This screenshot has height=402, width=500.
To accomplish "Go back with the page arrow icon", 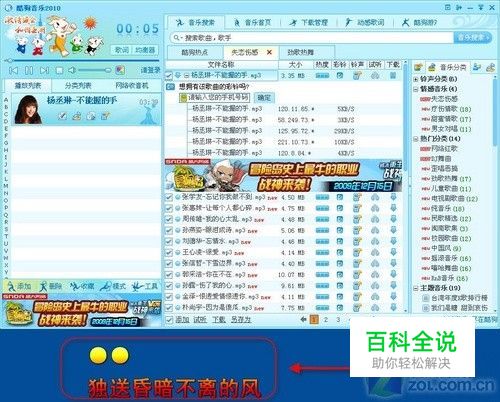I will coord(303,319).
